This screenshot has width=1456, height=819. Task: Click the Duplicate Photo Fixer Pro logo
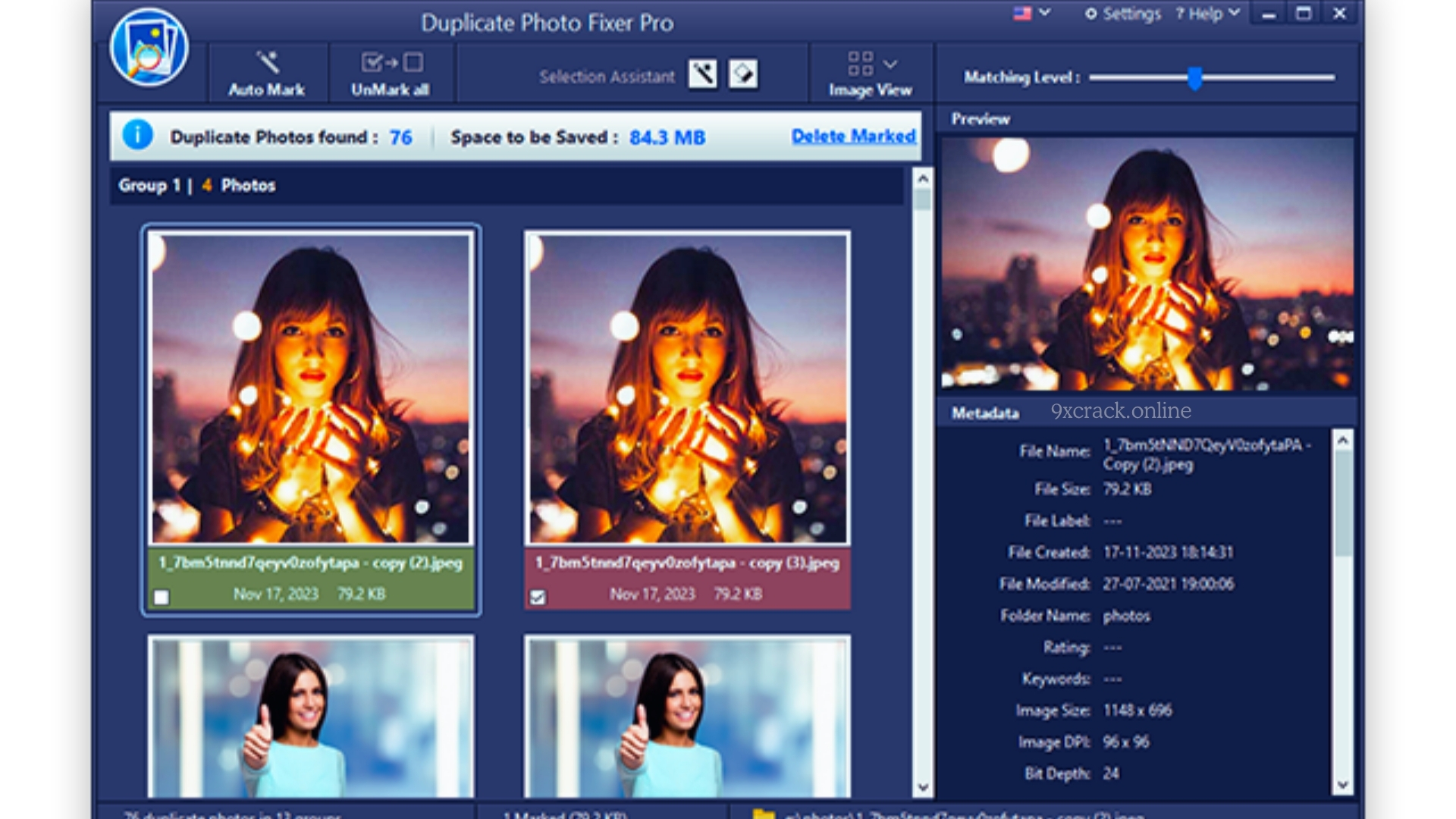[149, 47]
